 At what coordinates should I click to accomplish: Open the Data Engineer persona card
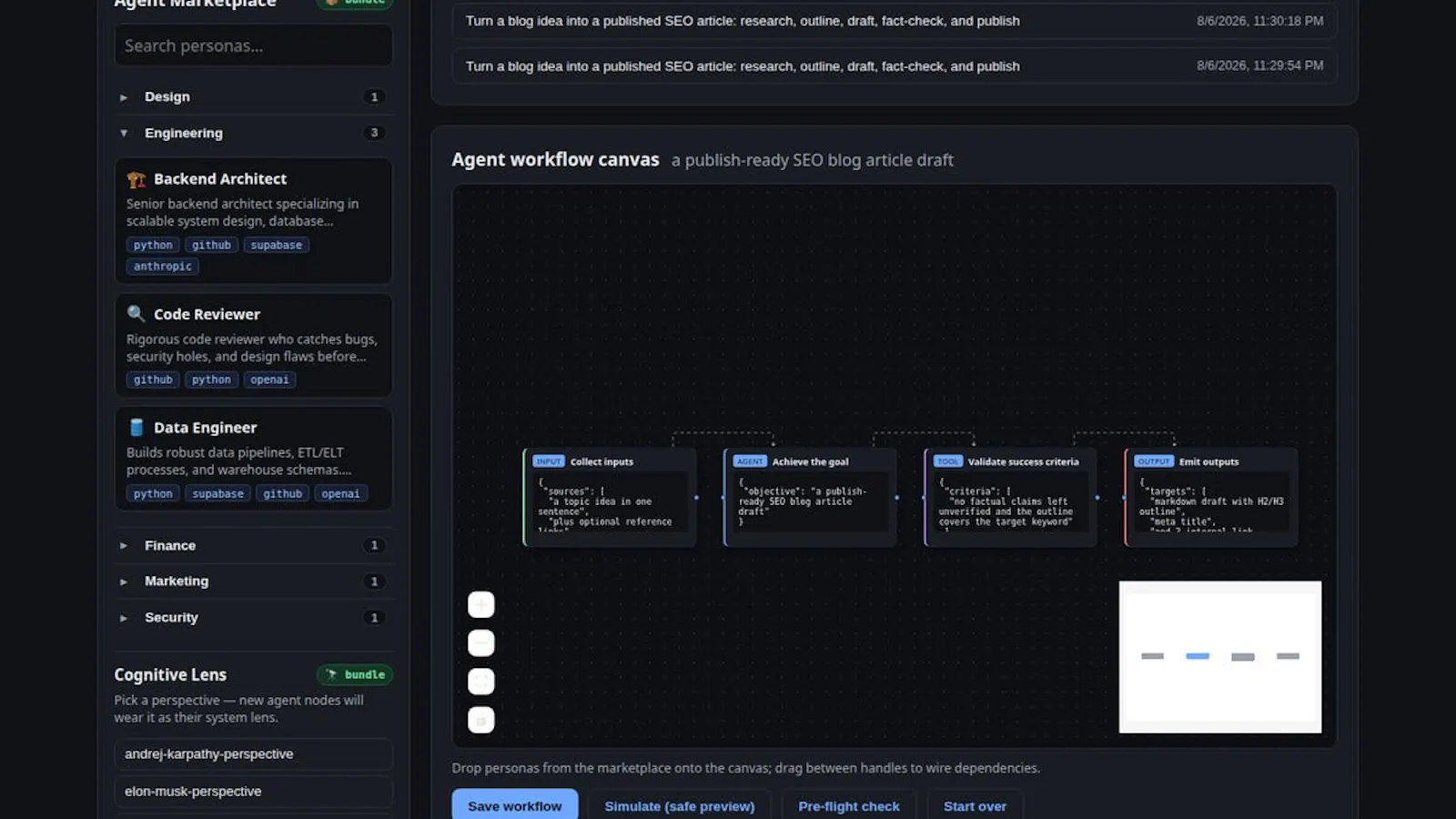253,459
